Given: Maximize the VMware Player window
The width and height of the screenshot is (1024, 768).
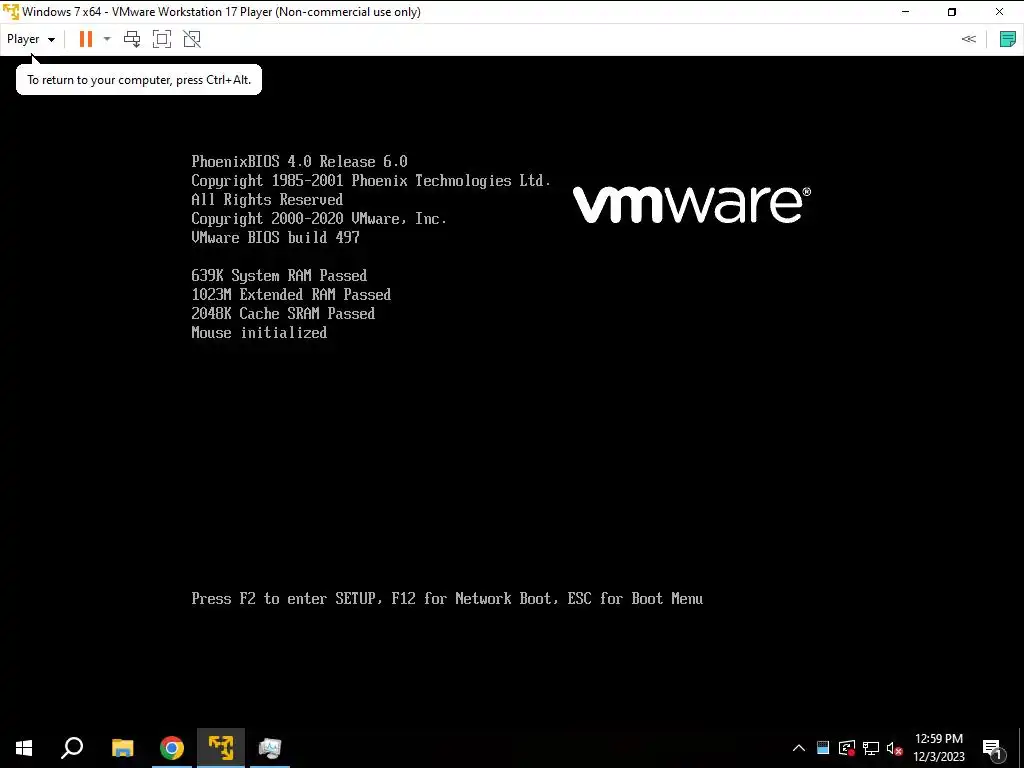Looking at the screenshot, I should pos(952,12).
